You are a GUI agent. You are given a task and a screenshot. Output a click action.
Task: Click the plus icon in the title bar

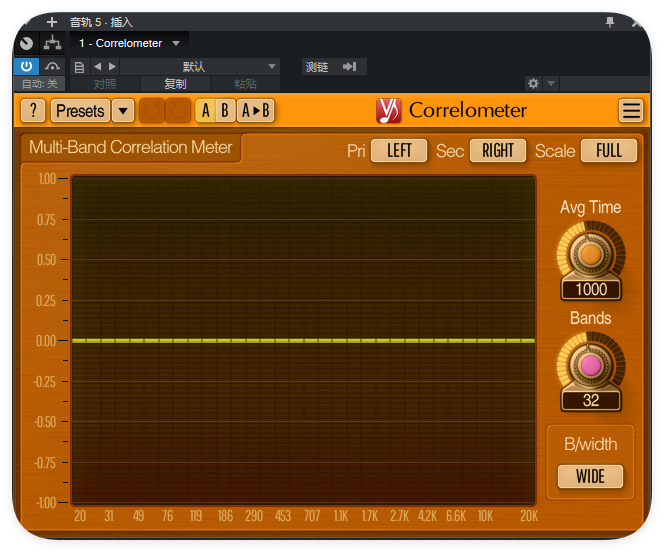(x=51, y=22)
